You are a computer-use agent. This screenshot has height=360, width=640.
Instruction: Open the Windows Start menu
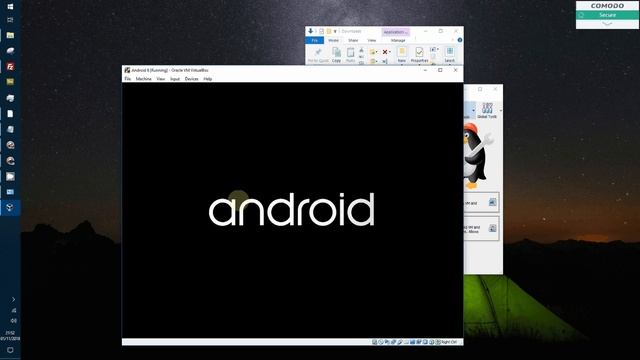(x=10, y=6)
